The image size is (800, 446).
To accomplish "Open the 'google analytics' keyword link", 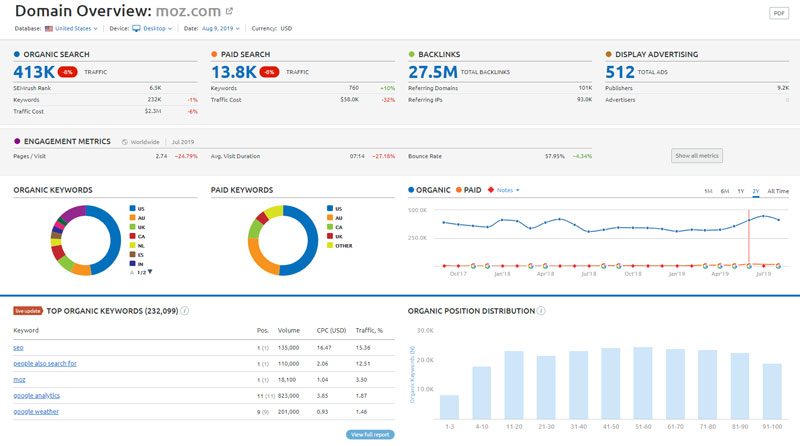I will 37,395.
